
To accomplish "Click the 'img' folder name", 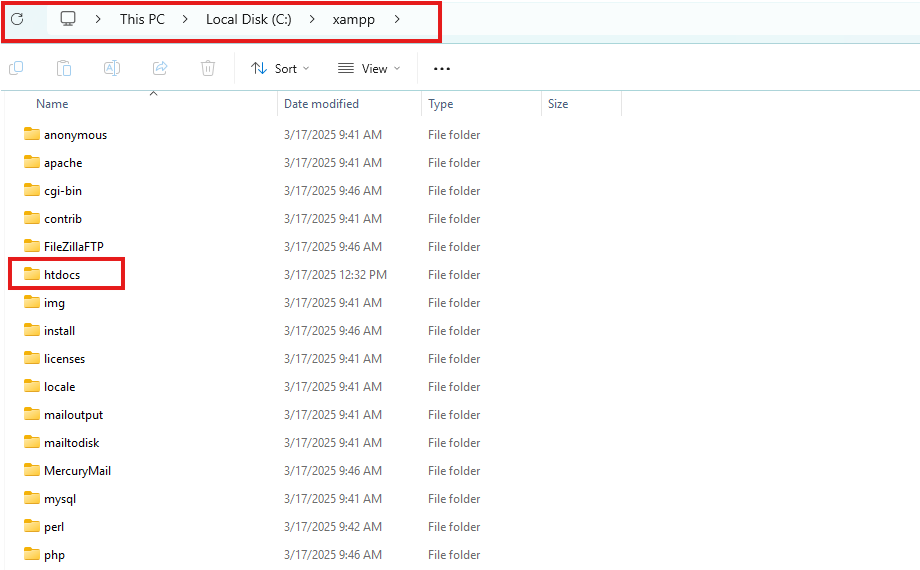I will coord(54,303).
